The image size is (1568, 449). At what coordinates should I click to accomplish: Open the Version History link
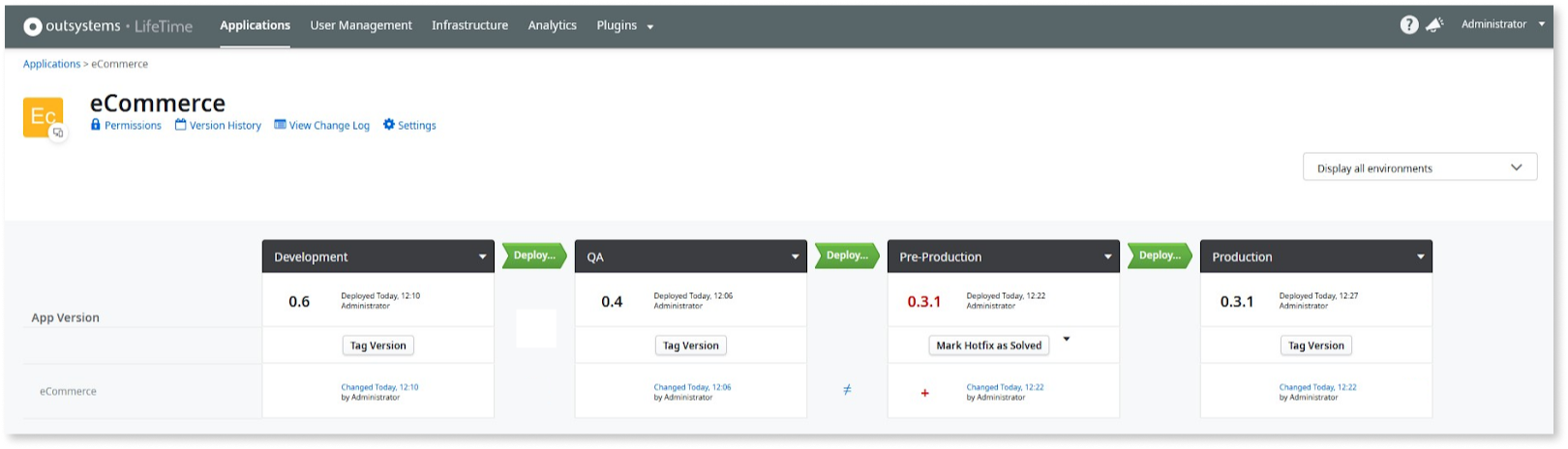(x=226, y=126)
